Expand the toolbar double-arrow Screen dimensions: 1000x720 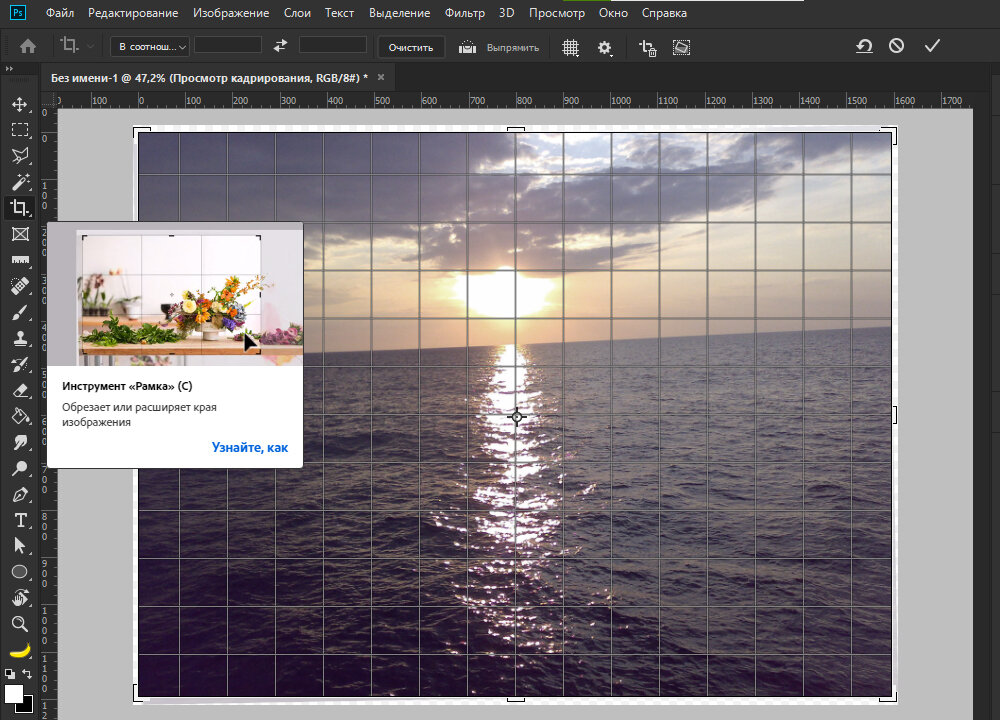pos(9,69)
